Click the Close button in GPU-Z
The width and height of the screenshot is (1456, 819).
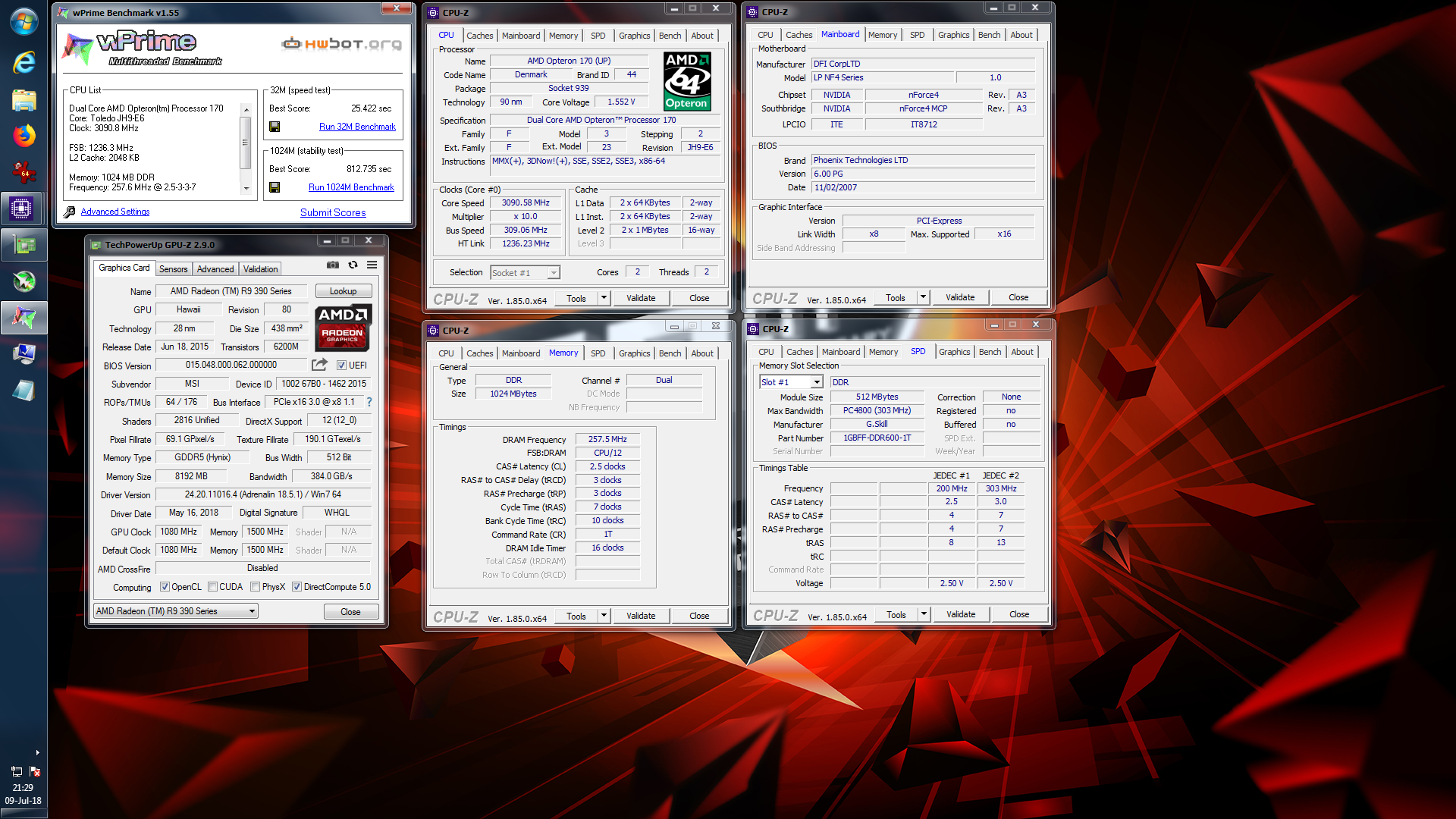tap(350, 612)
